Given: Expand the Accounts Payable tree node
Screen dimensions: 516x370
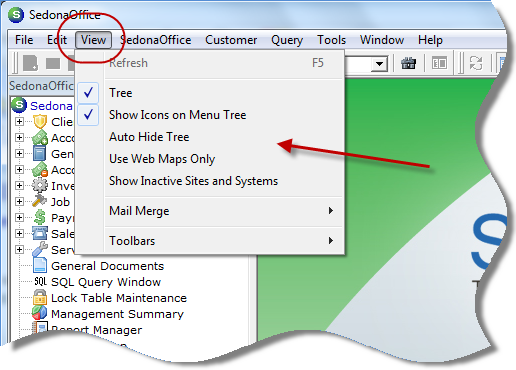Looking at the screenshot, I should tap(19, 170).
